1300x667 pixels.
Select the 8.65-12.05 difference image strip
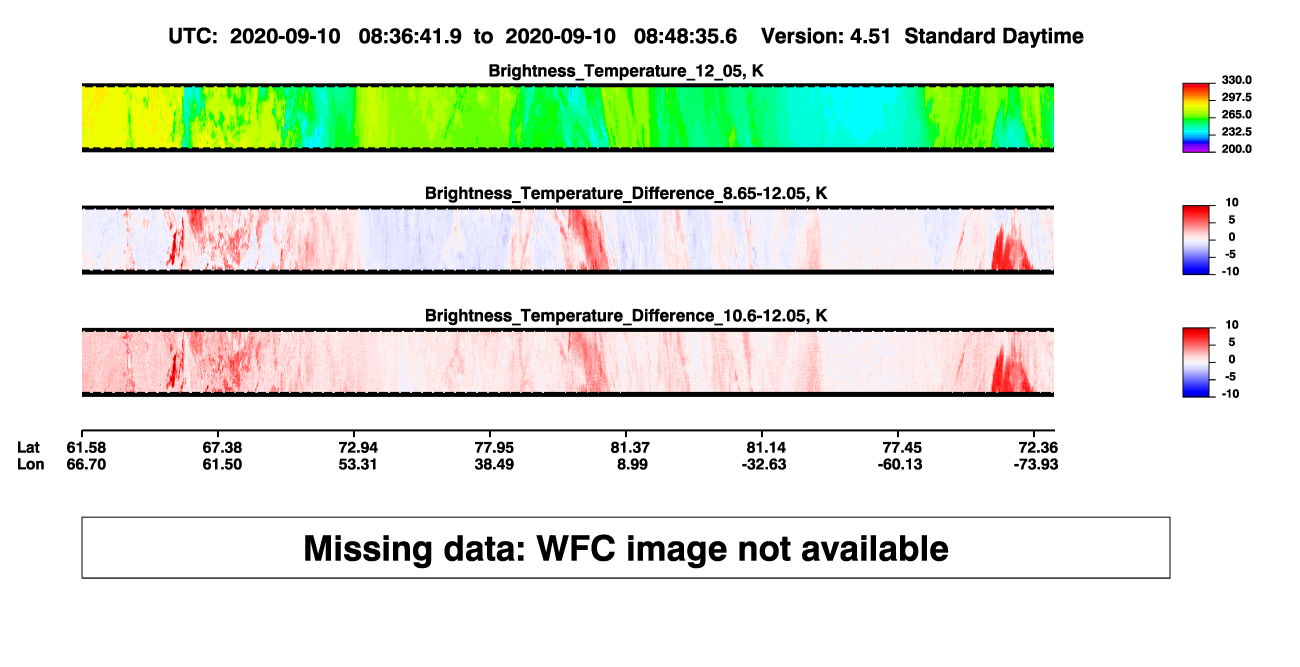tap(568, 240)
